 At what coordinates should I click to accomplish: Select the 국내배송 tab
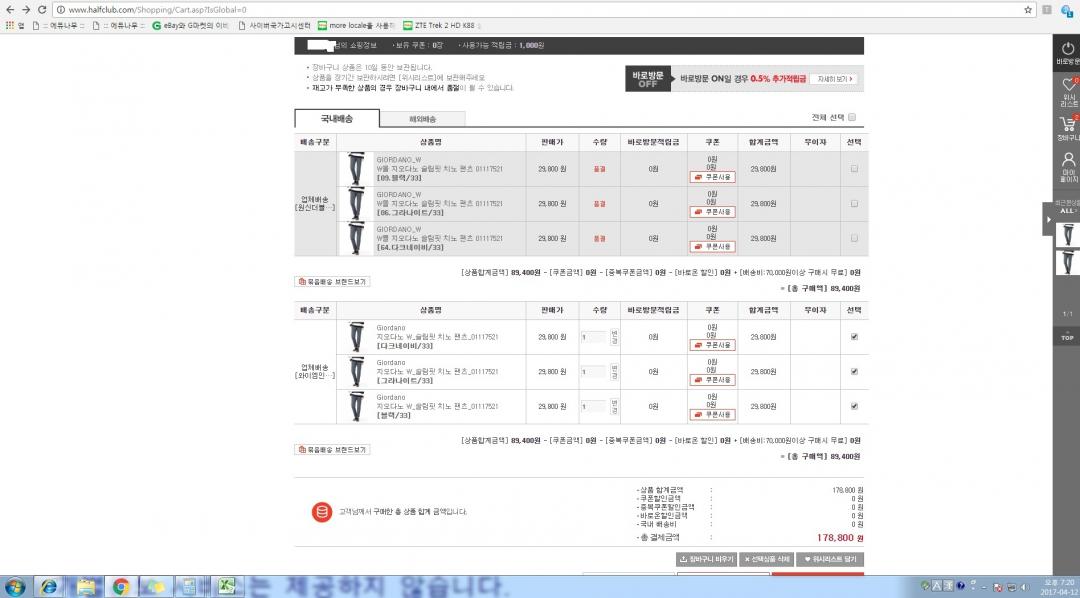click(337, 118)
